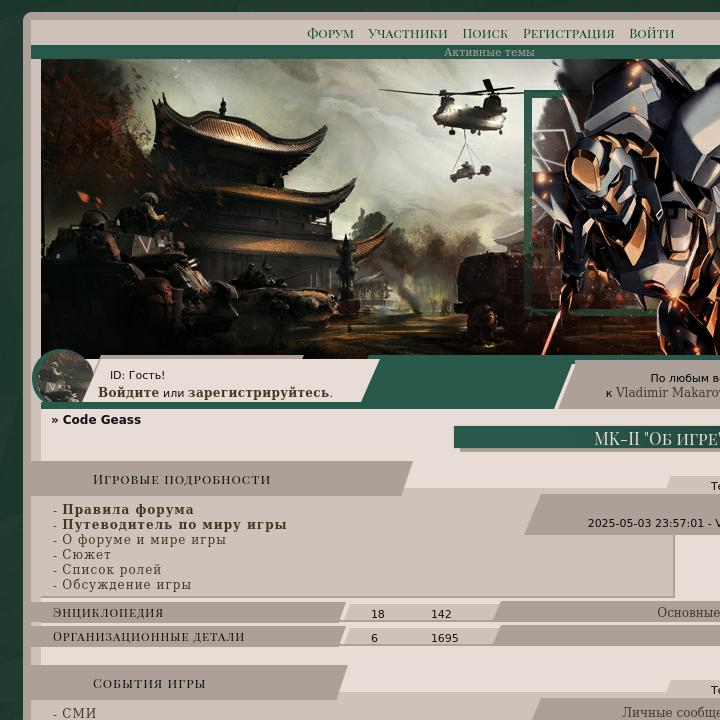Click Энциклопедия topic count 18
The width and height of the screenshot is (720, 720).
[x=377, y=614]
